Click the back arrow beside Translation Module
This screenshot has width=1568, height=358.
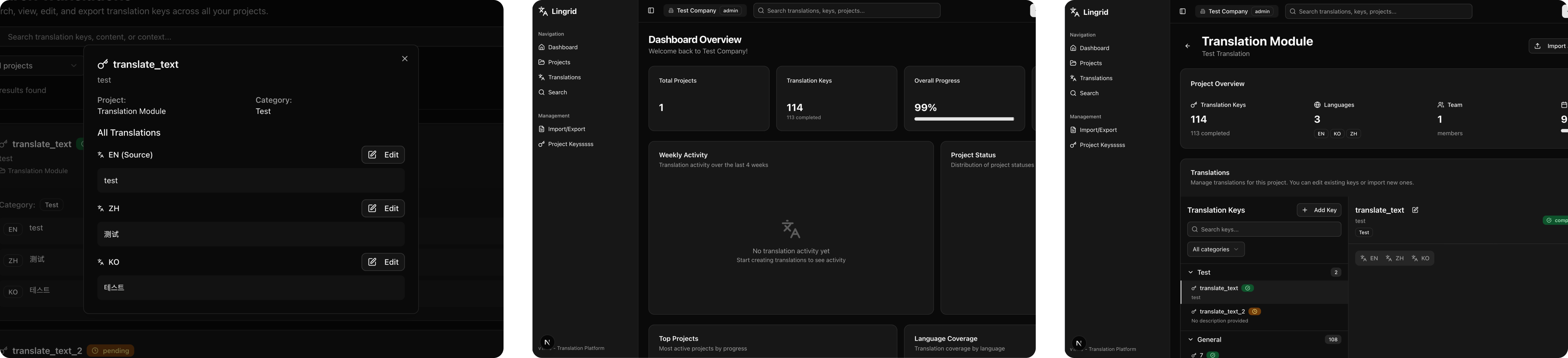(x=1187, y=46)
